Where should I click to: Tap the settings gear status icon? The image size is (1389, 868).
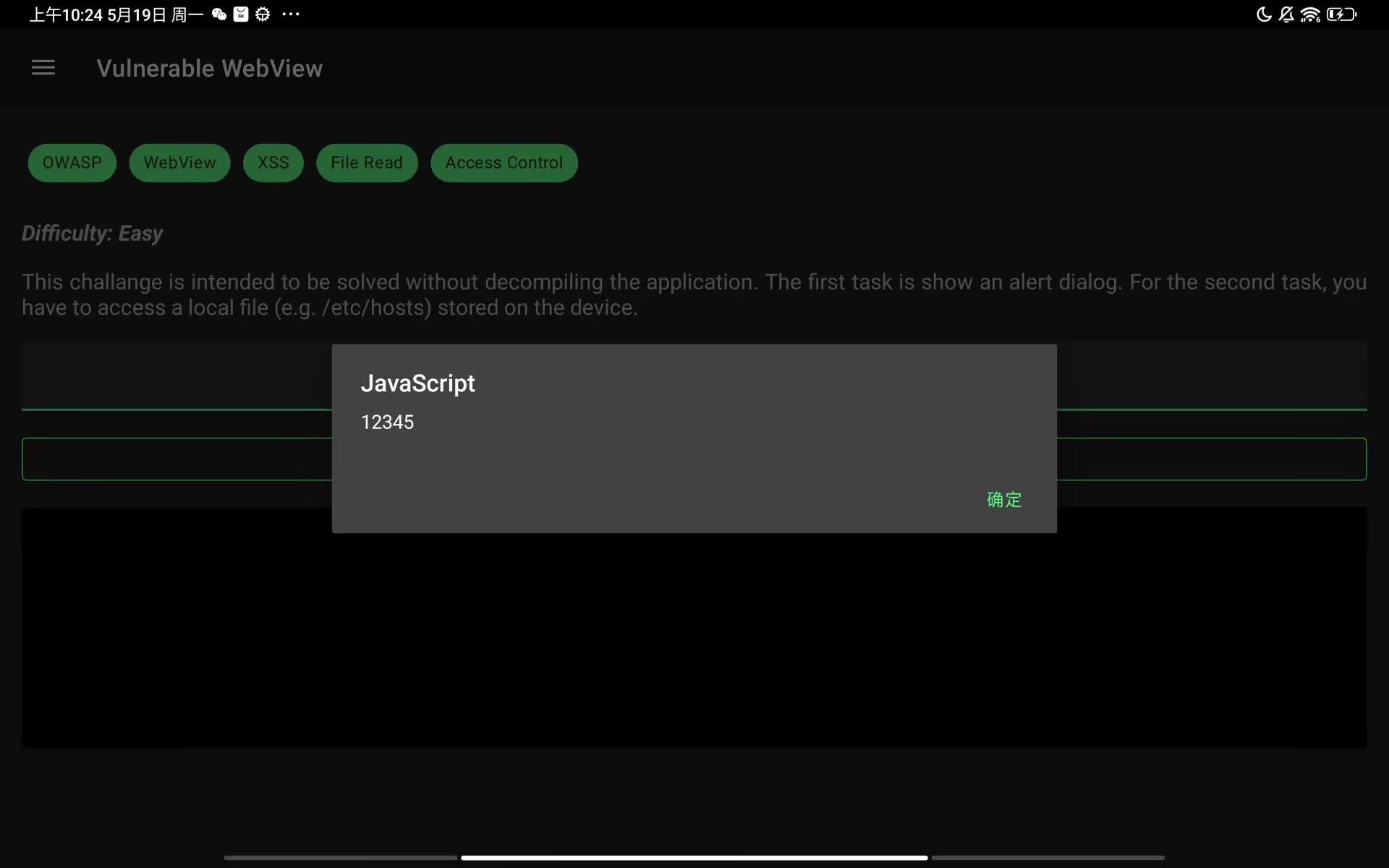coord(263,14)
